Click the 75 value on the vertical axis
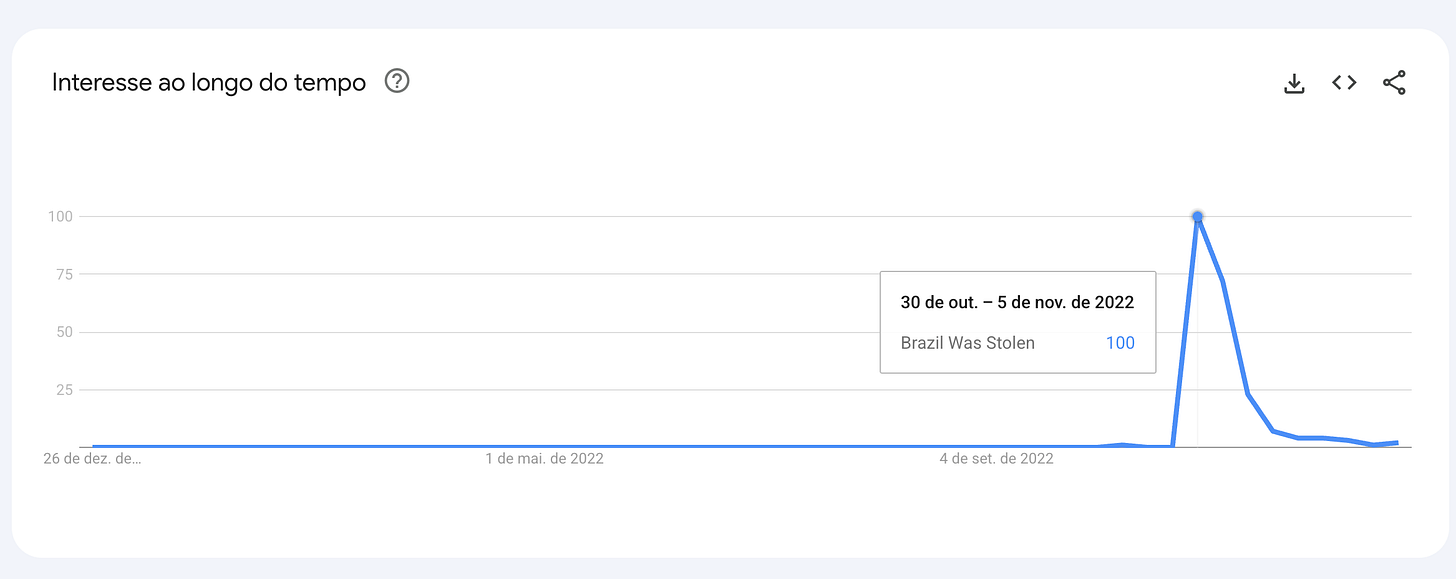1456x579 pixels. coord(67,274)
